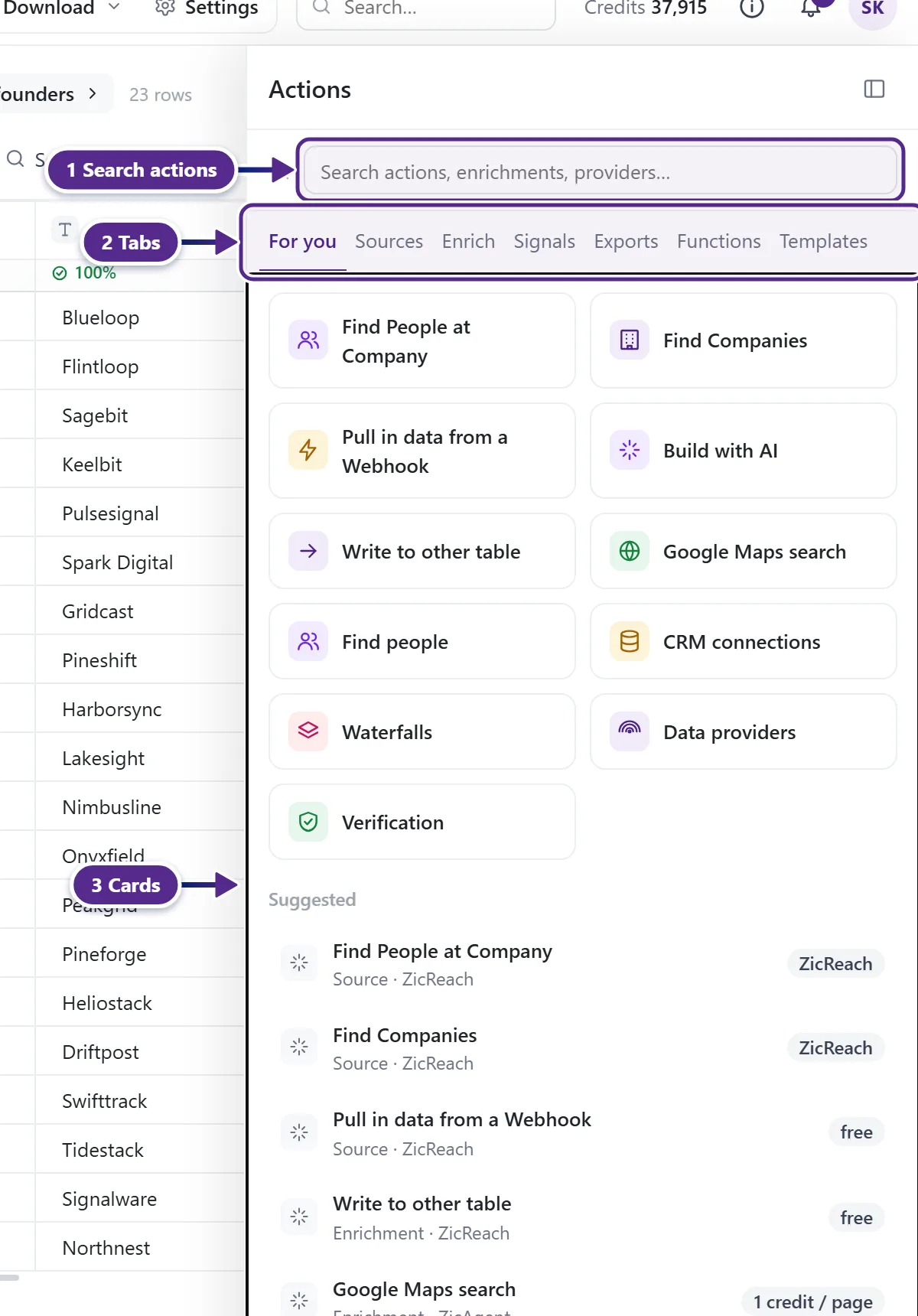
Task: Expand the Download dropdown arrow
Action: coord(114,8)
